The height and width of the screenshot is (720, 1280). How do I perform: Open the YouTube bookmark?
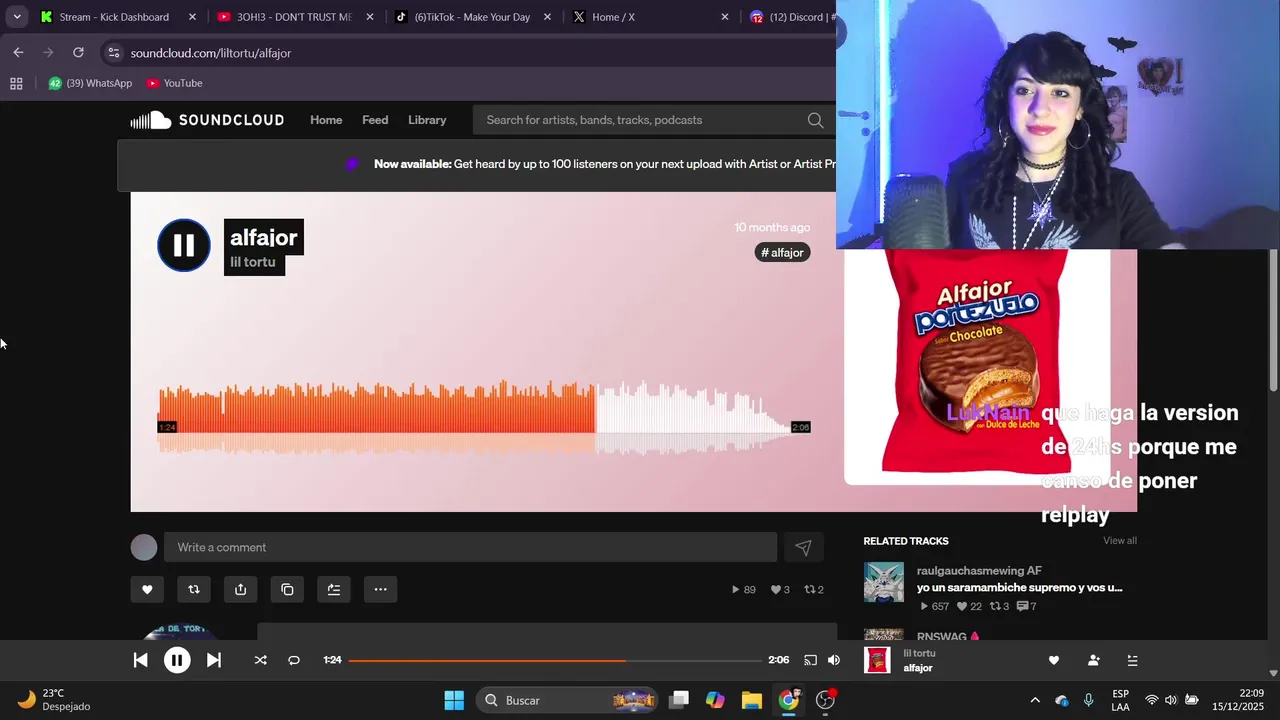174,83
